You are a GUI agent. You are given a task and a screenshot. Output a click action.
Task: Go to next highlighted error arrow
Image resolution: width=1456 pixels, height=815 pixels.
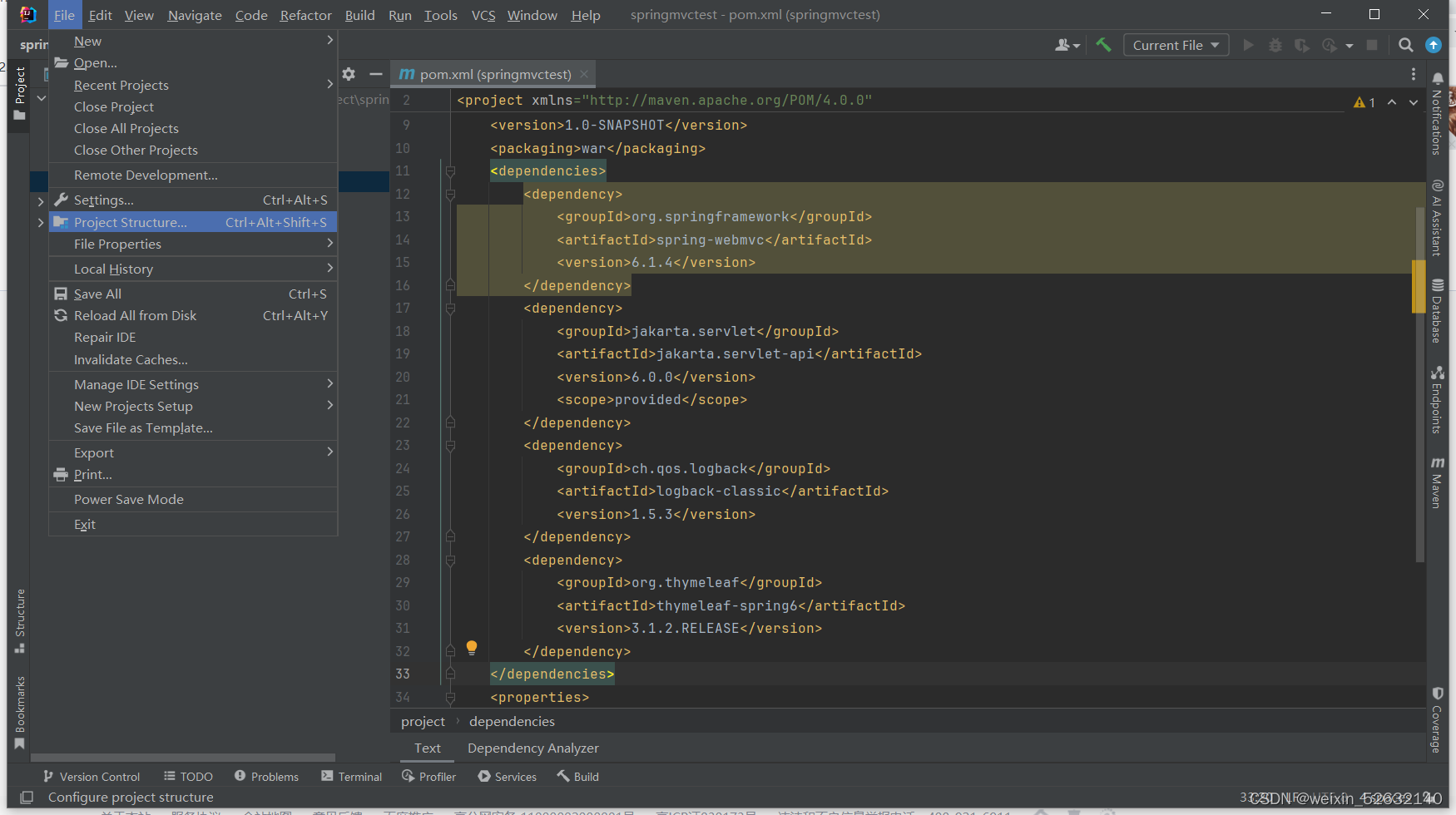pos(1414,102)
